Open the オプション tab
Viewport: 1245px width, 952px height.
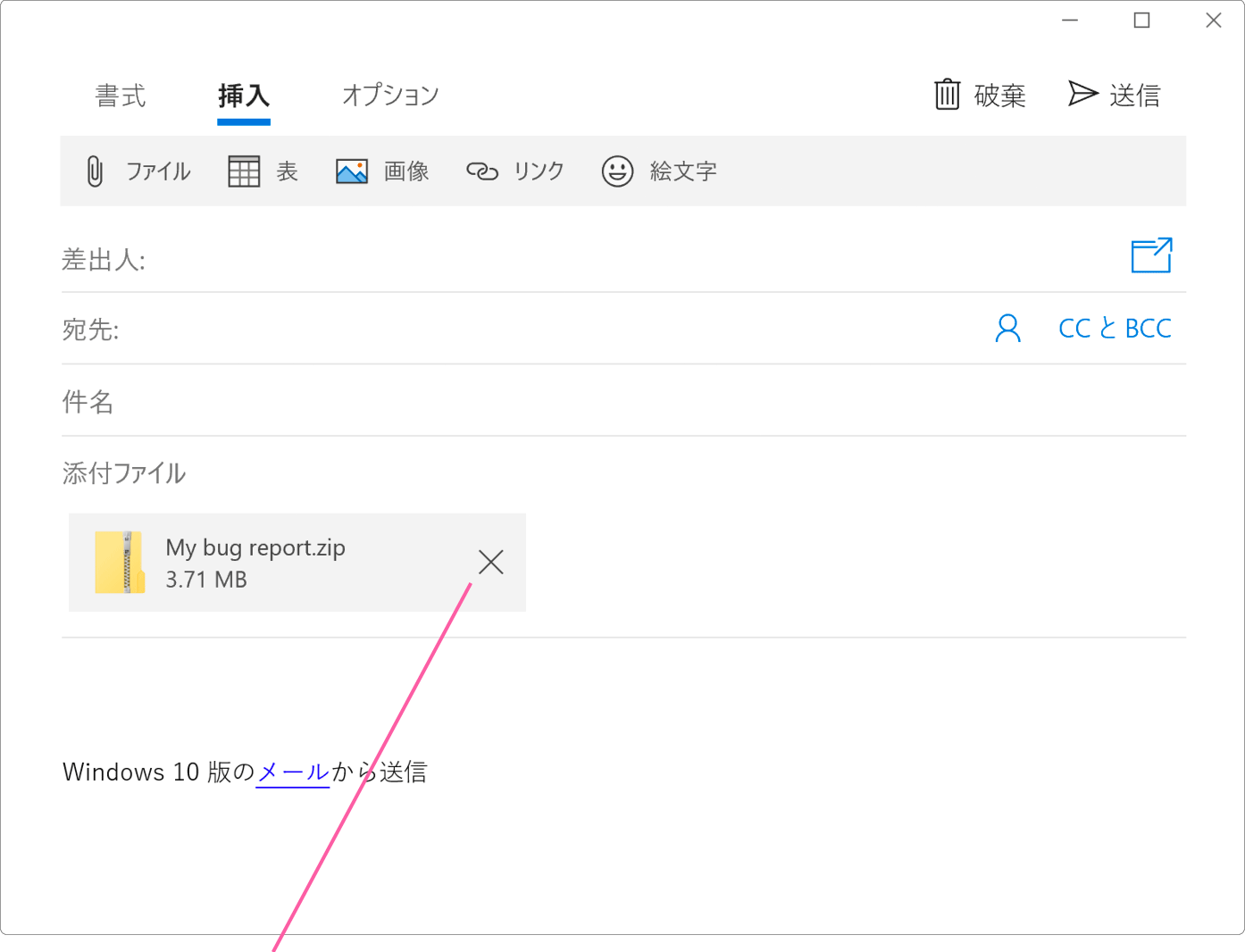pos(390,96)
